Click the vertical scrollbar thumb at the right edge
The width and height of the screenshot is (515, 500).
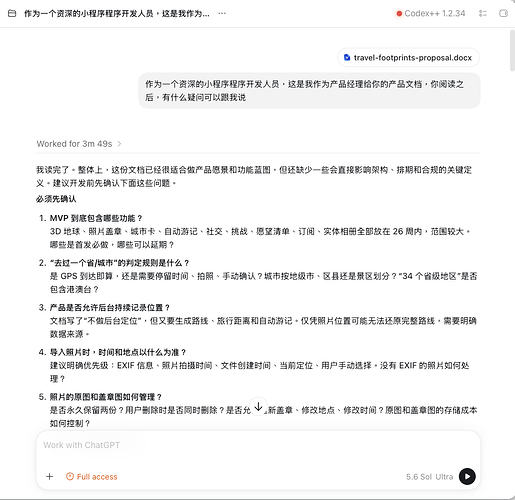click(512, 50)
